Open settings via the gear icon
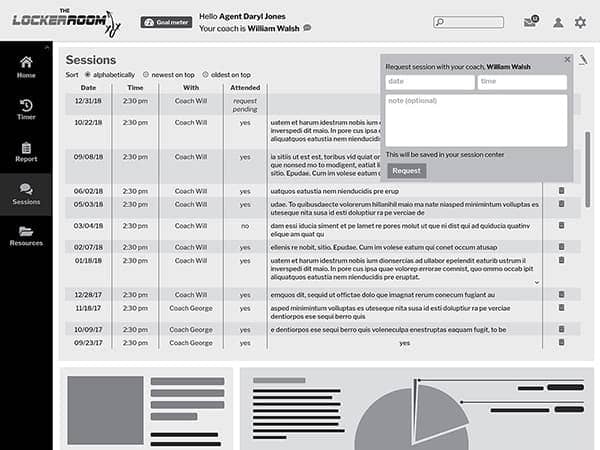 (580, 22)
